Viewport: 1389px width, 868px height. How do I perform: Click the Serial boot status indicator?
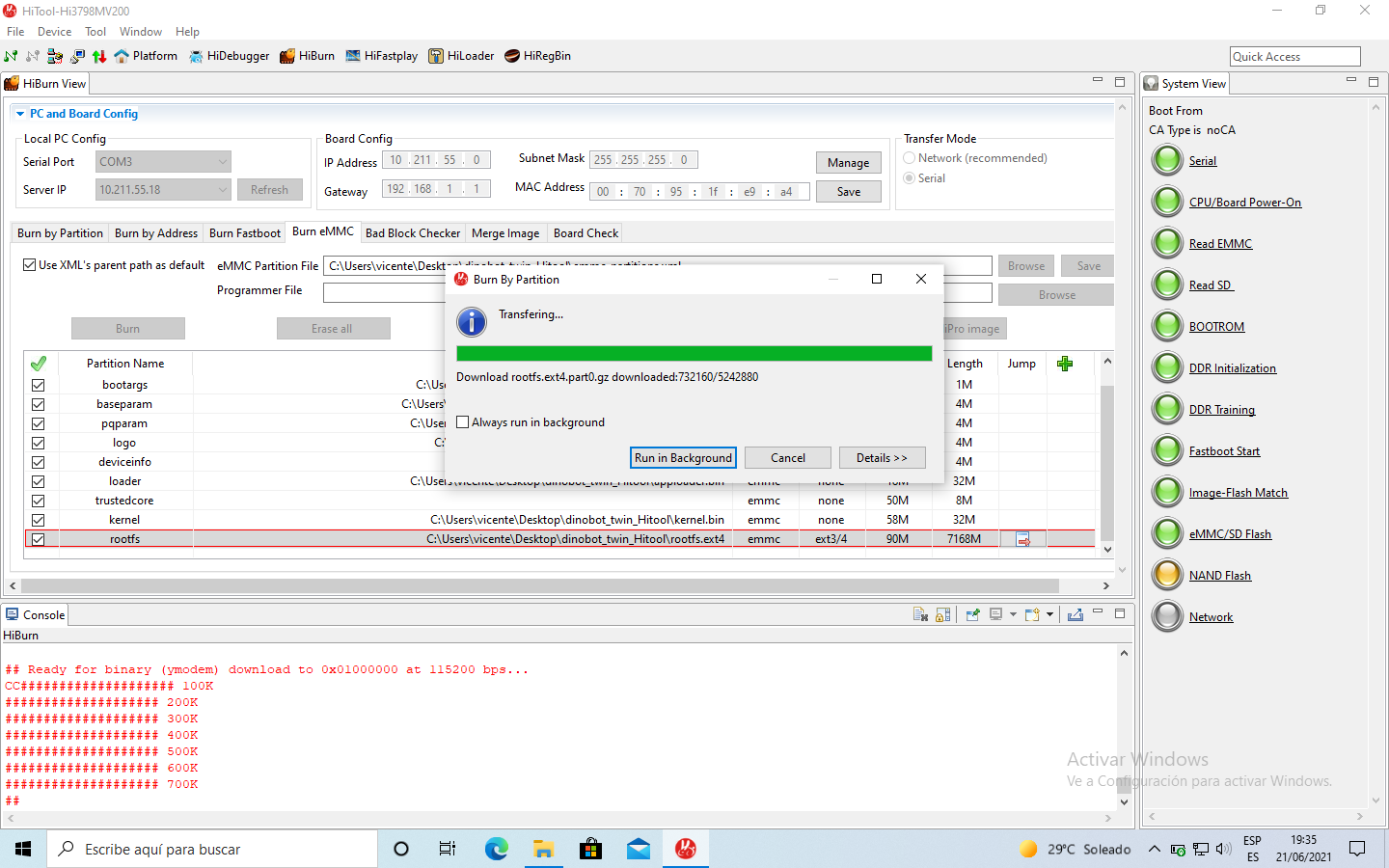[1167, 160]
